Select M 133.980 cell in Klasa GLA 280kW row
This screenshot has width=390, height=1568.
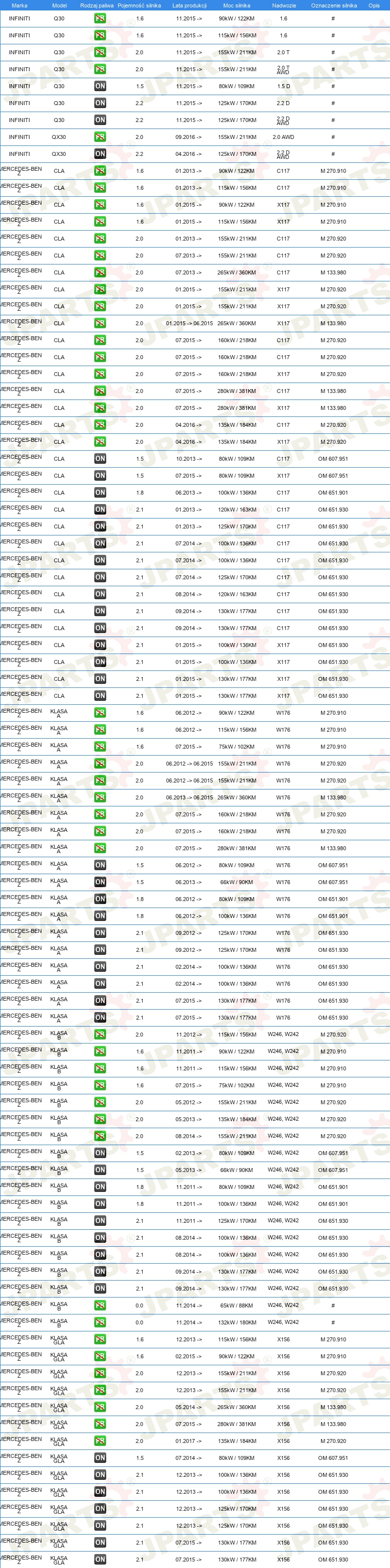coord(333,1424)
